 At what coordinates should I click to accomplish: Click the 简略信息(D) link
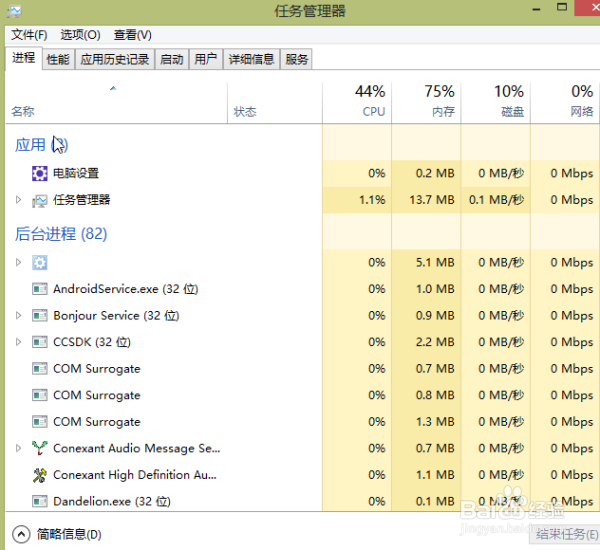(x=69, y=534)
